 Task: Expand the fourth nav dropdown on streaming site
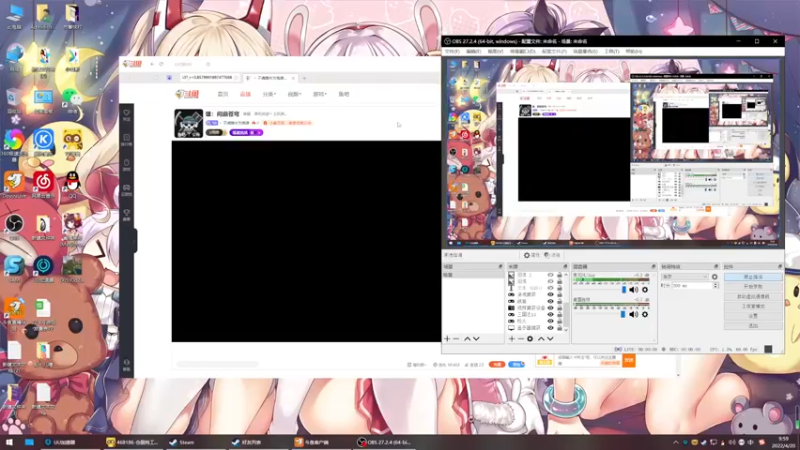[x=294, y=94]
